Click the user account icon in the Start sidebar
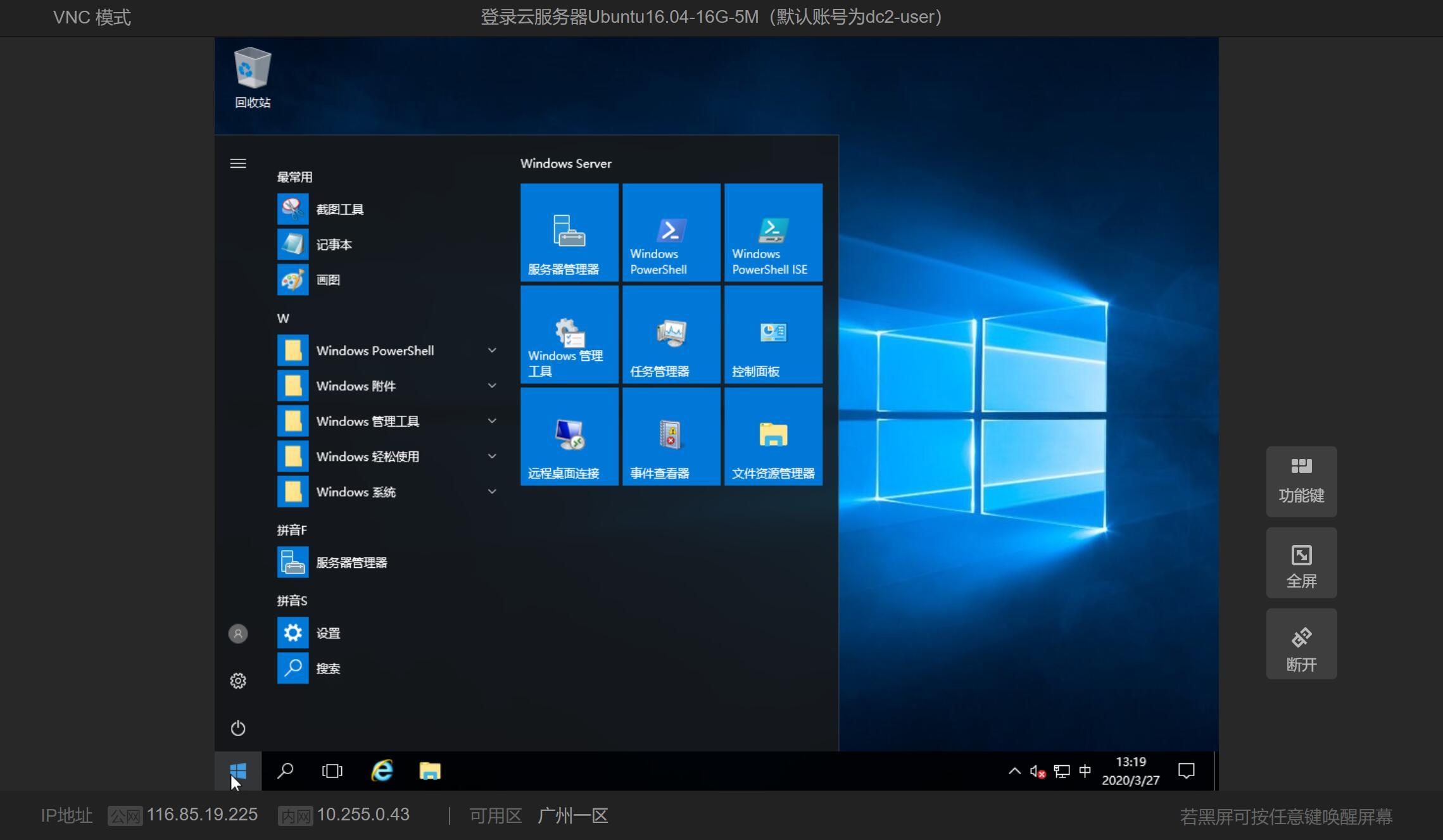1443x840 pixels. [x=238, y=634]
